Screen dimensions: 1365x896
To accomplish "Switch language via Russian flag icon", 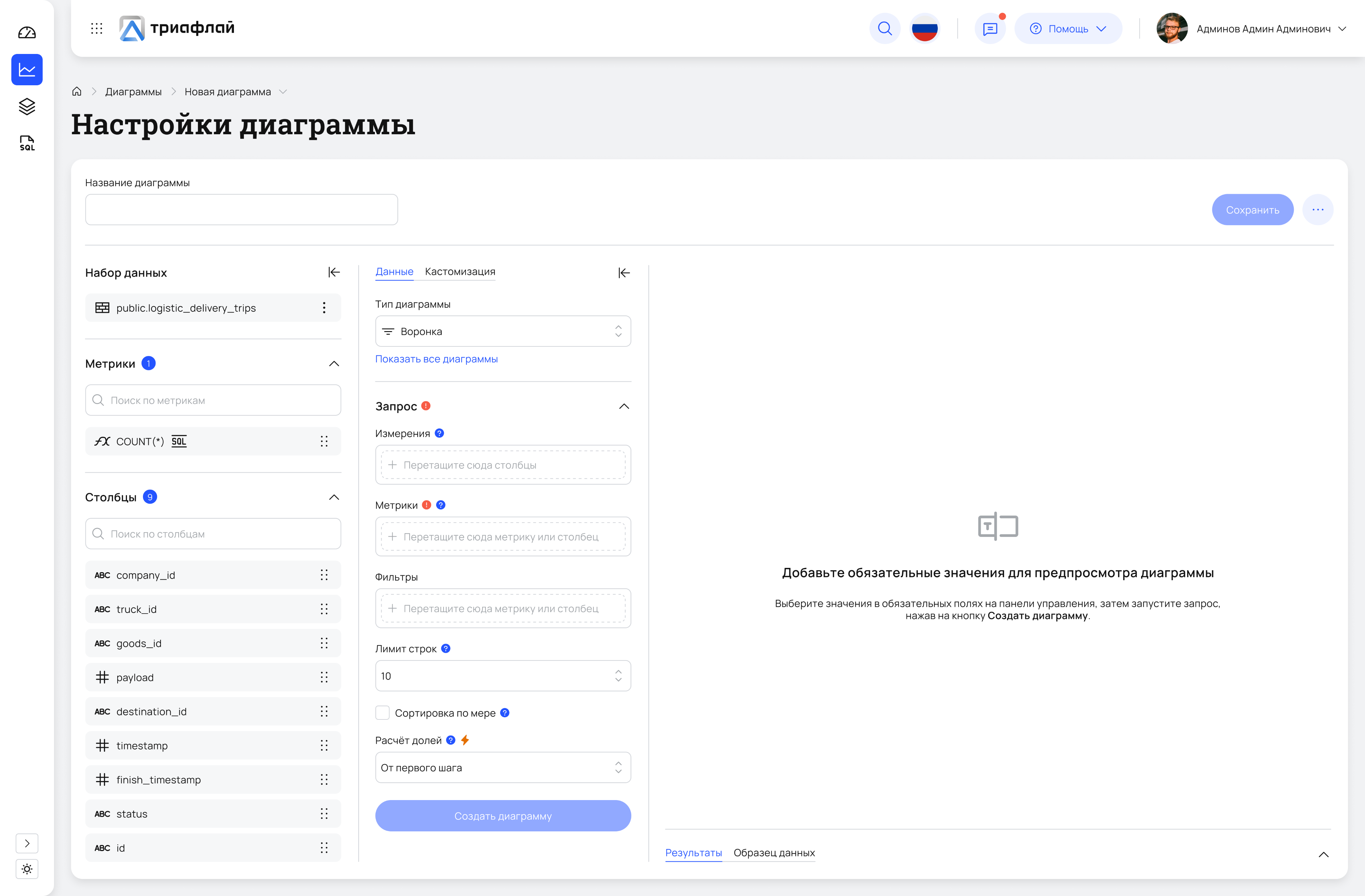I will coord(924,29).
